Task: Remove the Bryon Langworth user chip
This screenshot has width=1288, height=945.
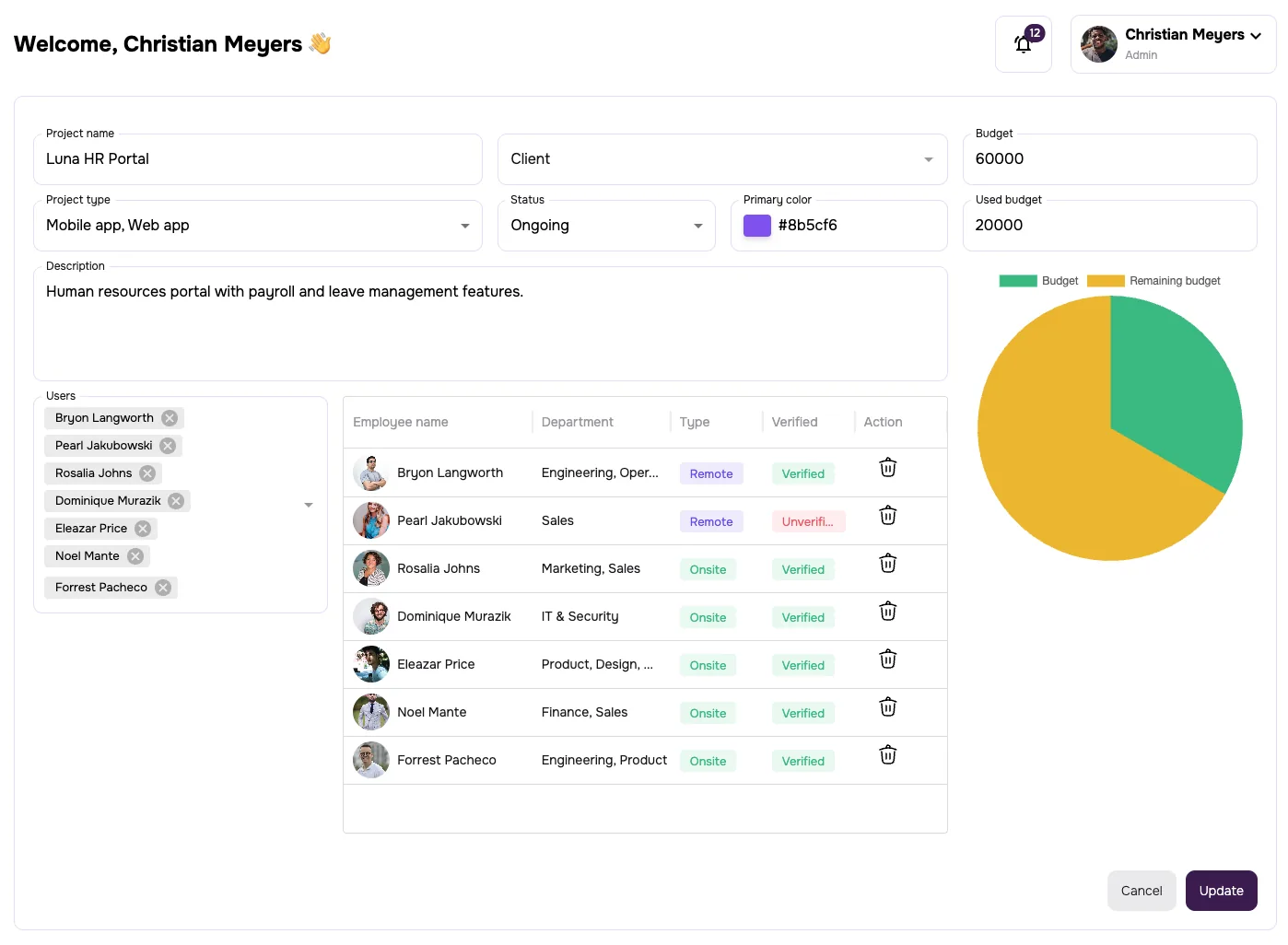Action: (169, 417)
